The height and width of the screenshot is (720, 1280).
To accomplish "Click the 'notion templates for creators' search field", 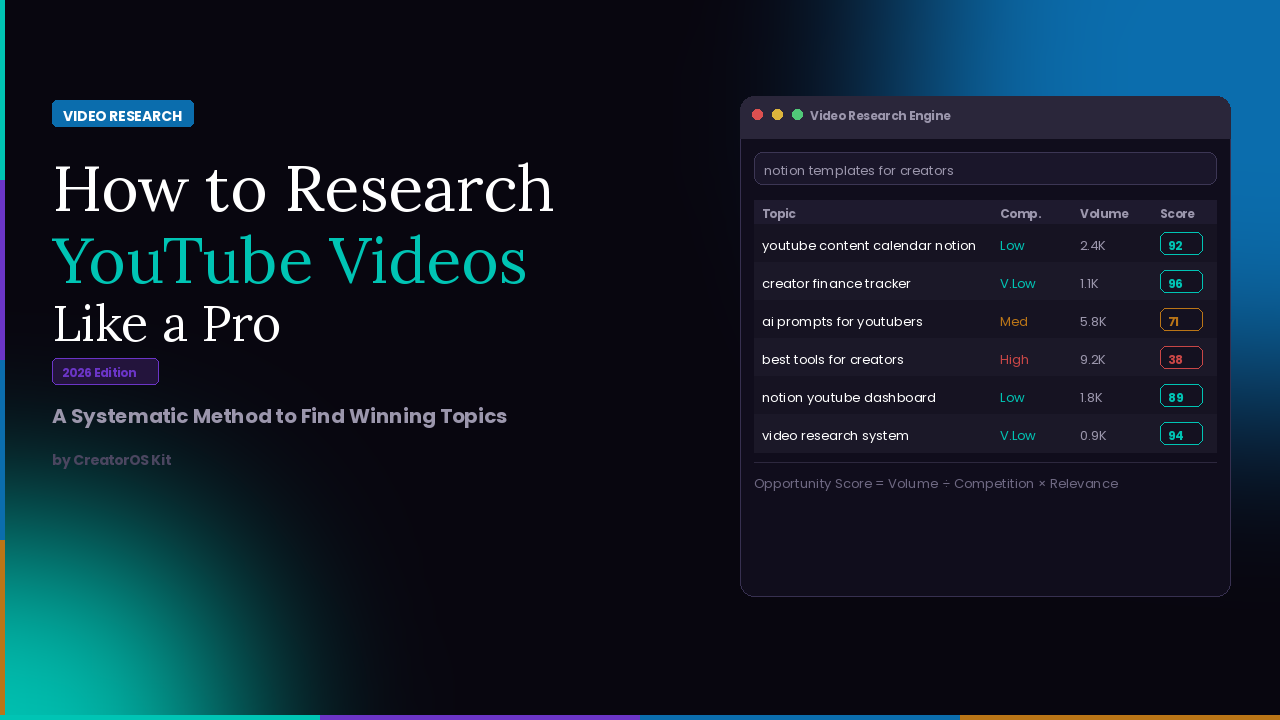I will pos(985,169).
